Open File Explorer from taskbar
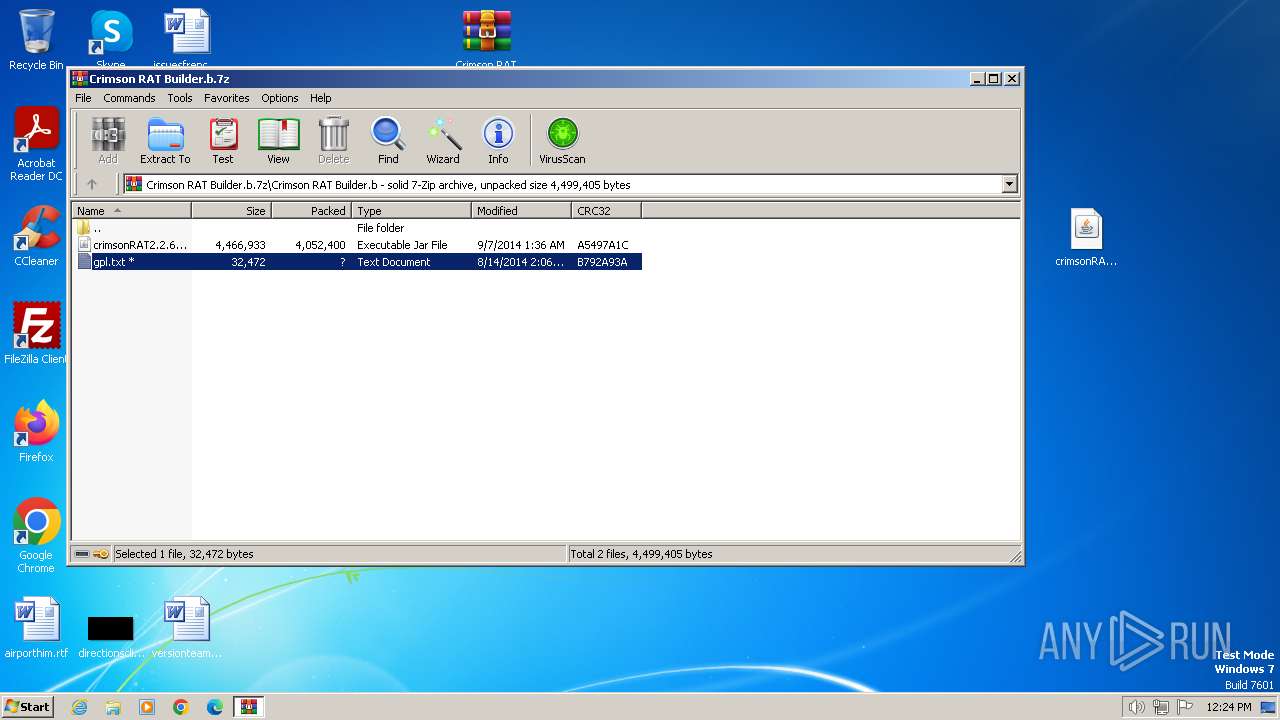The image size is (1280, 720). (x=113, y=707)
